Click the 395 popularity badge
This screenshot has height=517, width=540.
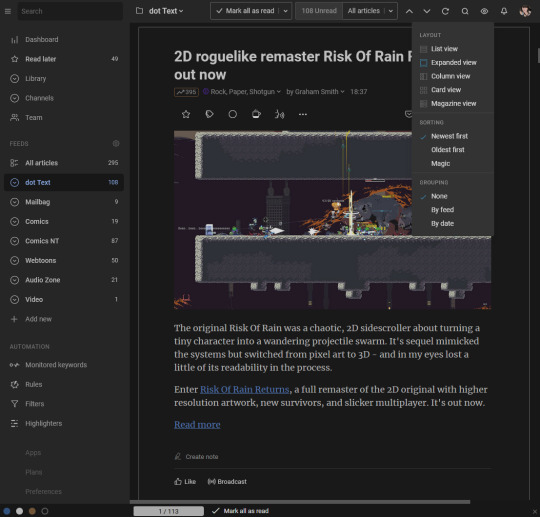point(186,92)
